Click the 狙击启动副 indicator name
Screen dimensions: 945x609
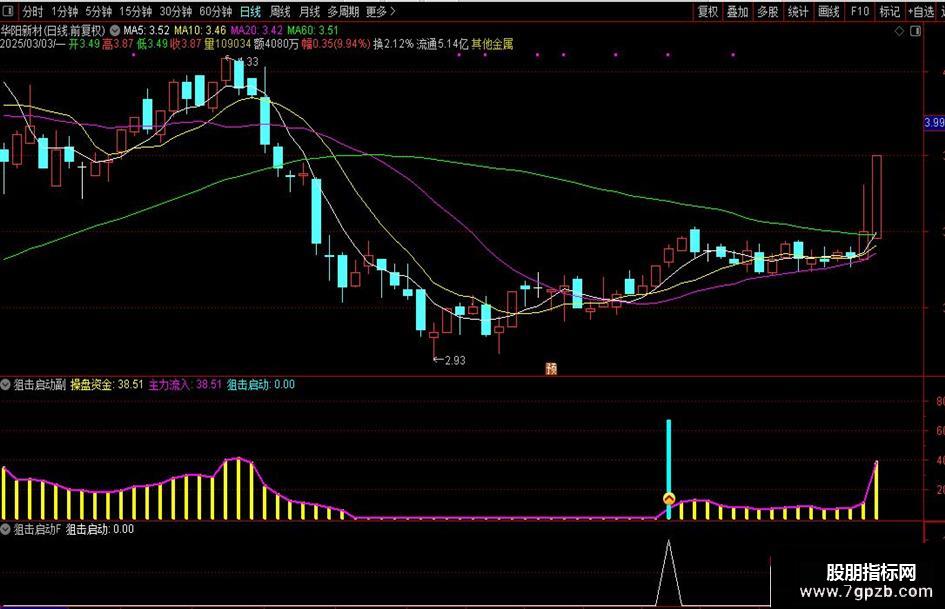[39, 384]
